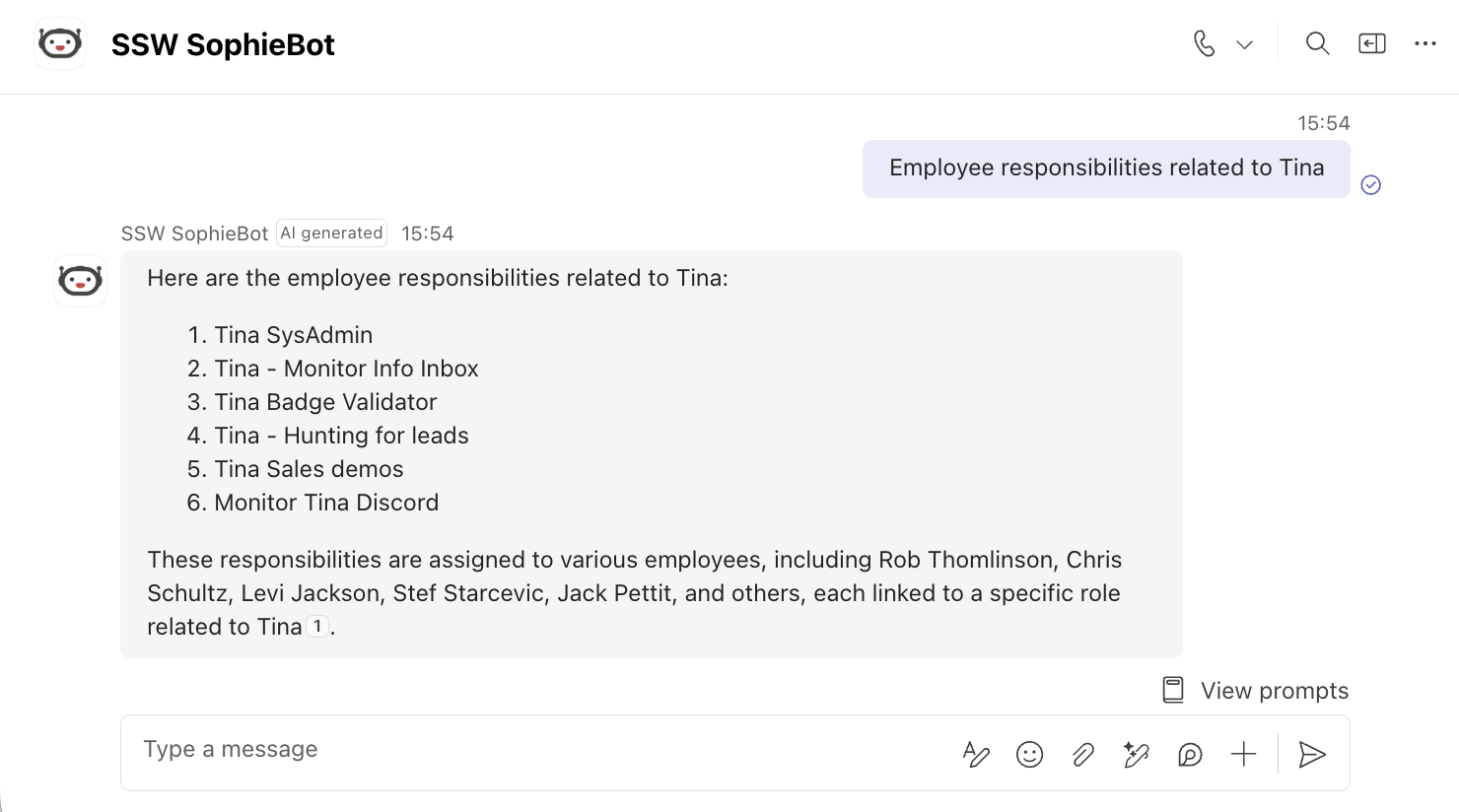Start an audio call with the phone icon

(1204, 43)
